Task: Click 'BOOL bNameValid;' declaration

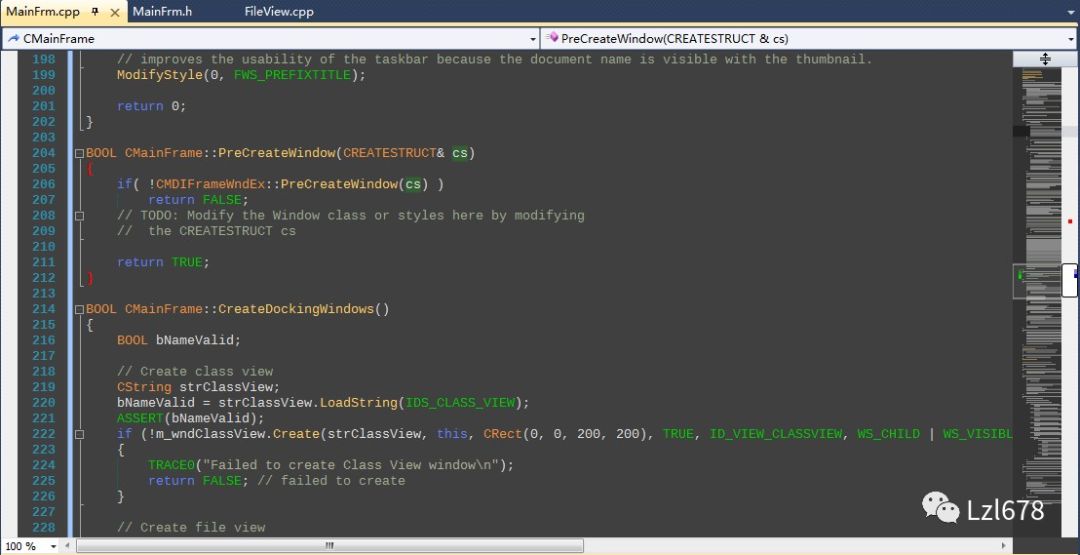Action: 179,340
